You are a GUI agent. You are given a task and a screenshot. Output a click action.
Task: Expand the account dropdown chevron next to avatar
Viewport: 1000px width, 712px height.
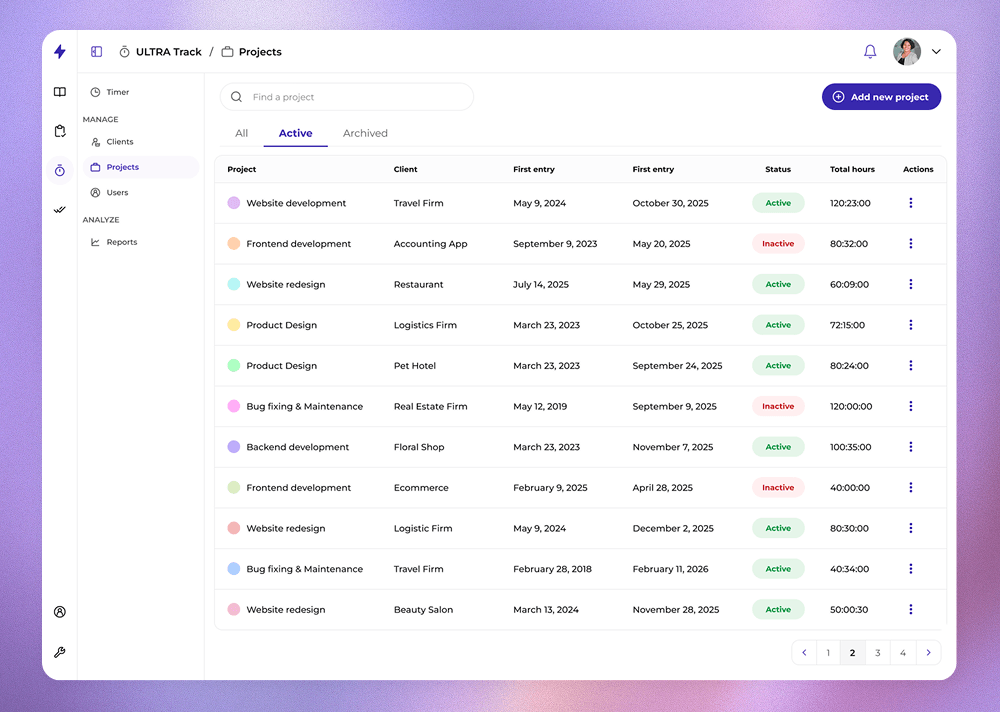(936, 52)
